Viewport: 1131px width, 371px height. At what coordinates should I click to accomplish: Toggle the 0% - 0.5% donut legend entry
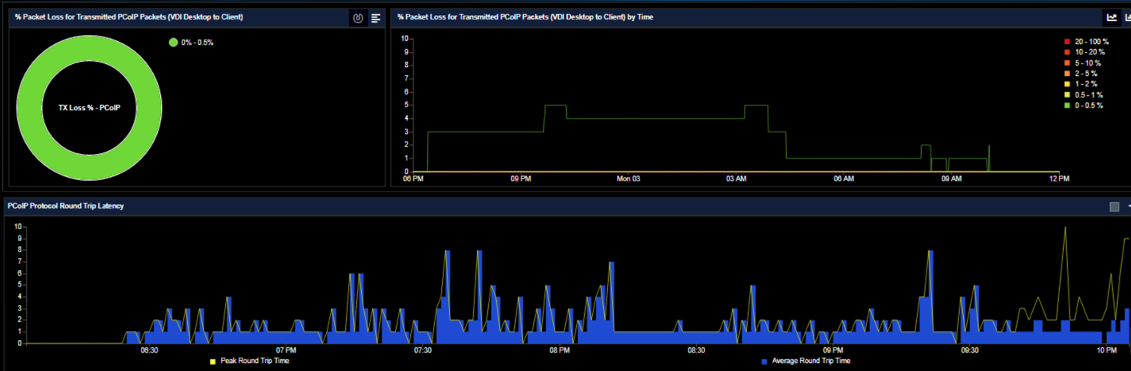click(x=191, y=43)
